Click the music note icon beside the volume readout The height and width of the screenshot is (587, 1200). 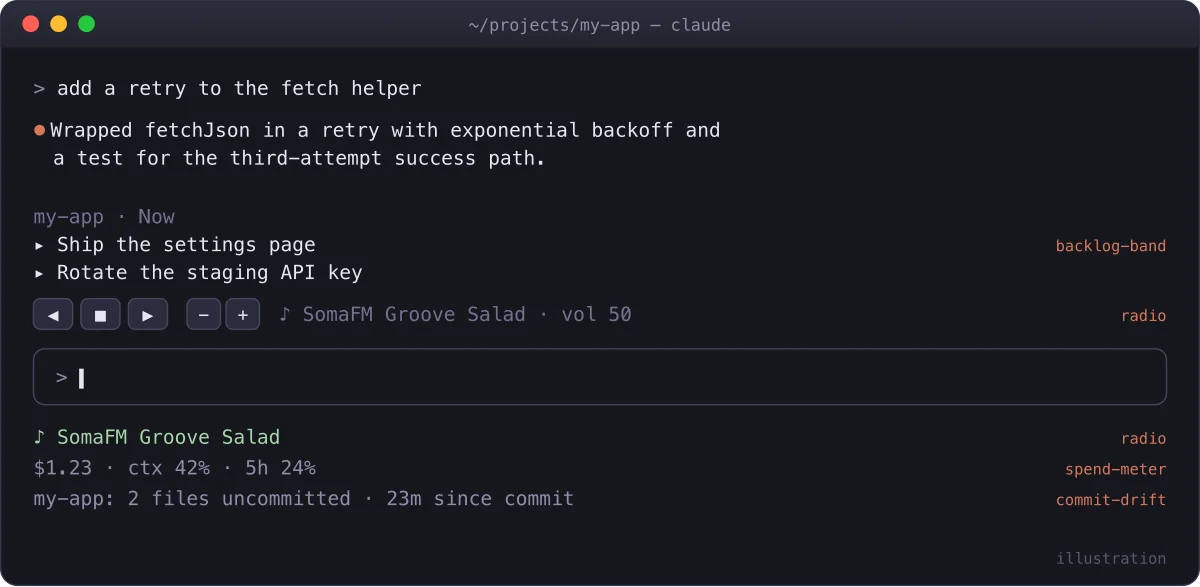(285, 314)
